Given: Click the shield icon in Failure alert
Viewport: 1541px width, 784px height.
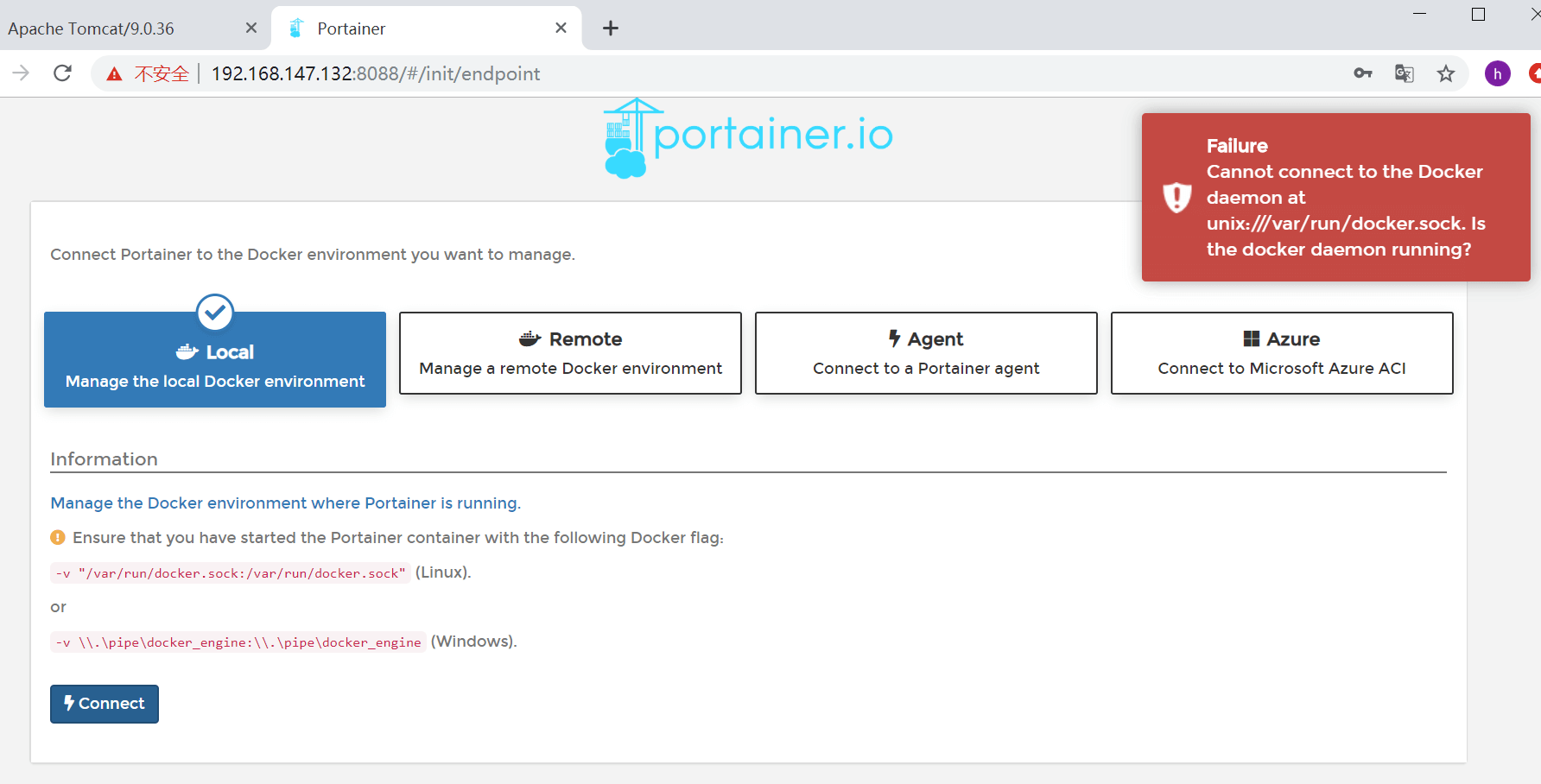Looking at the screenshot, I should pos(1176,198).
